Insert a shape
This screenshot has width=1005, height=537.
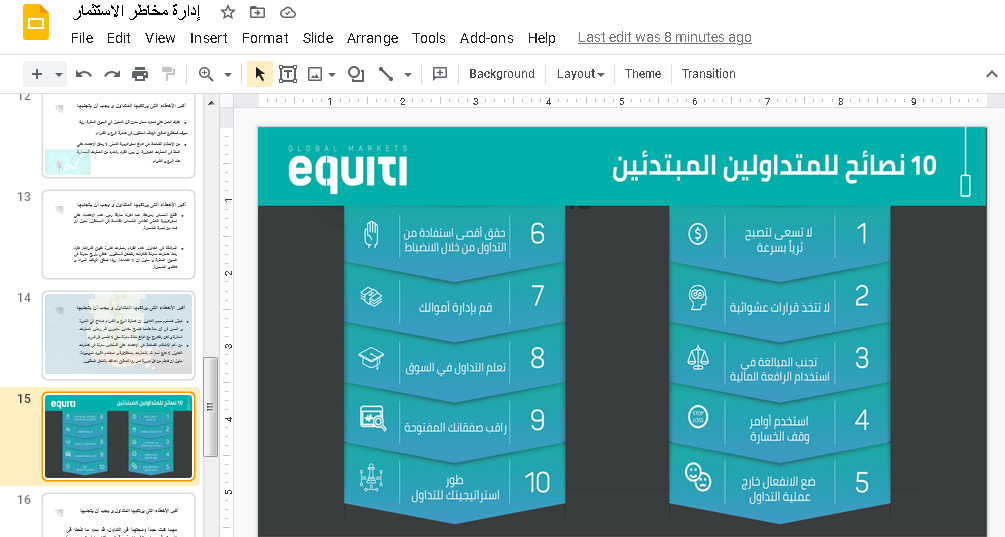point(356,74)
